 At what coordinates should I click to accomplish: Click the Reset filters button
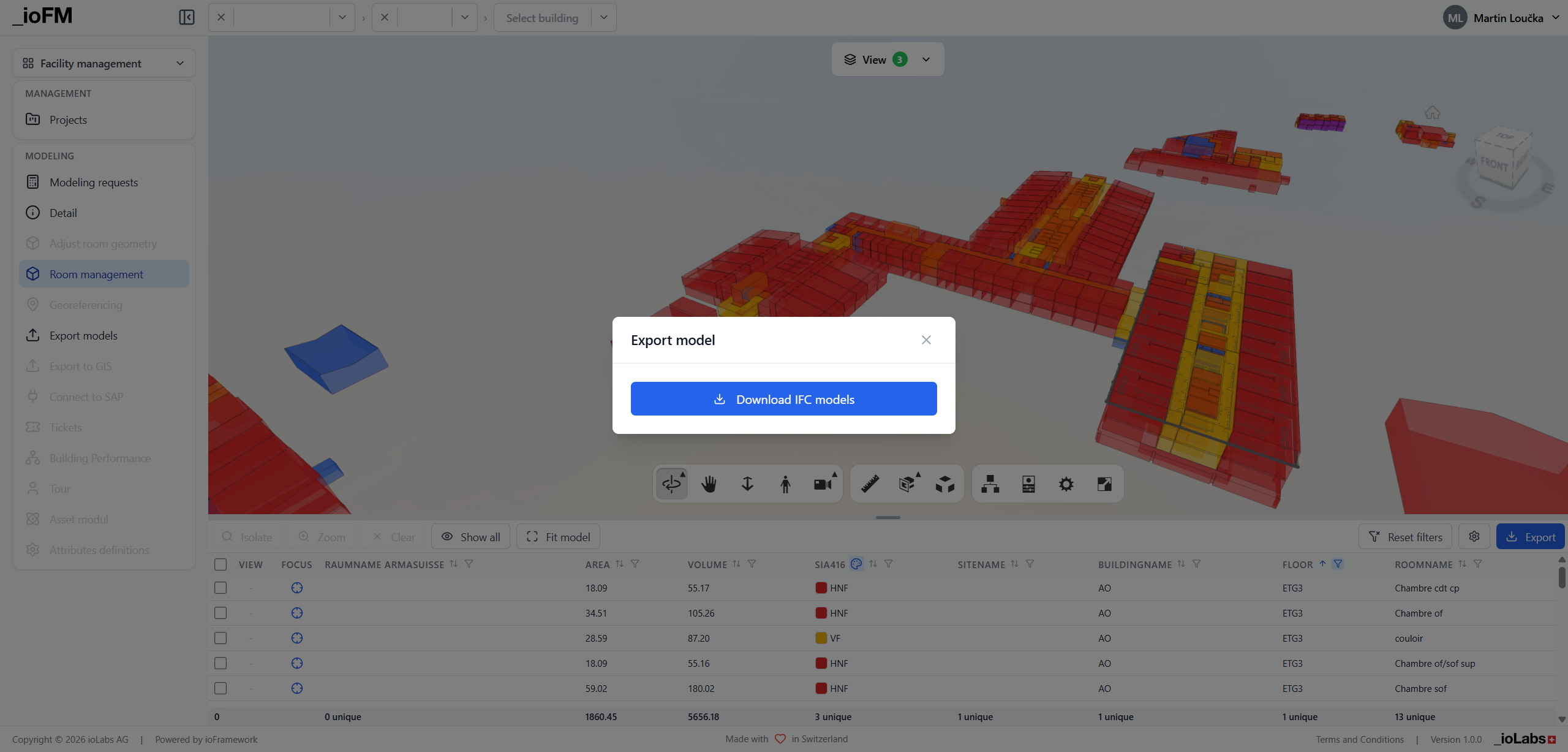pos(1405,537)
